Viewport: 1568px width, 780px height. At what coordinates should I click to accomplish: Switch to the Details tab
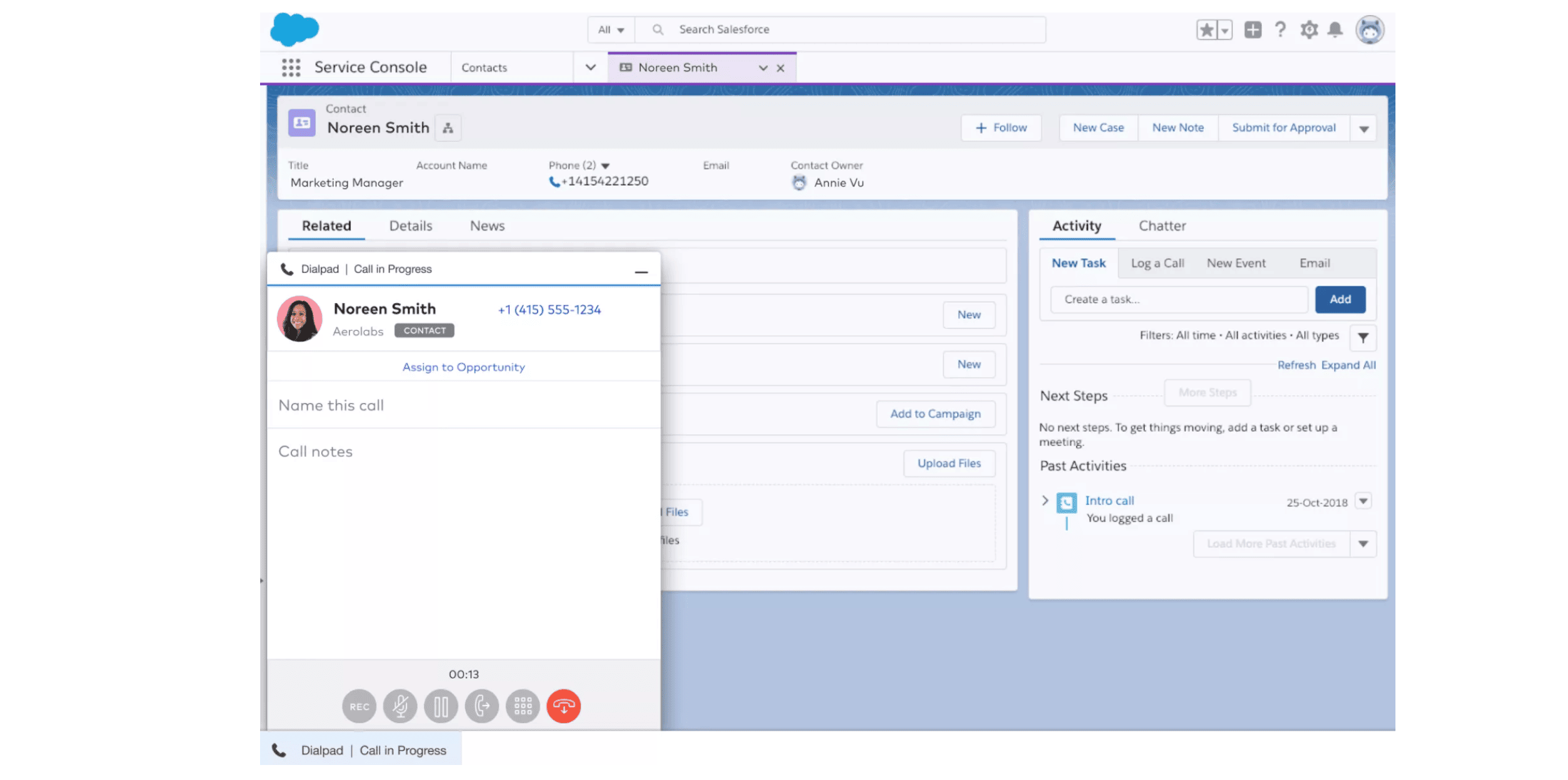click(411, 226)
